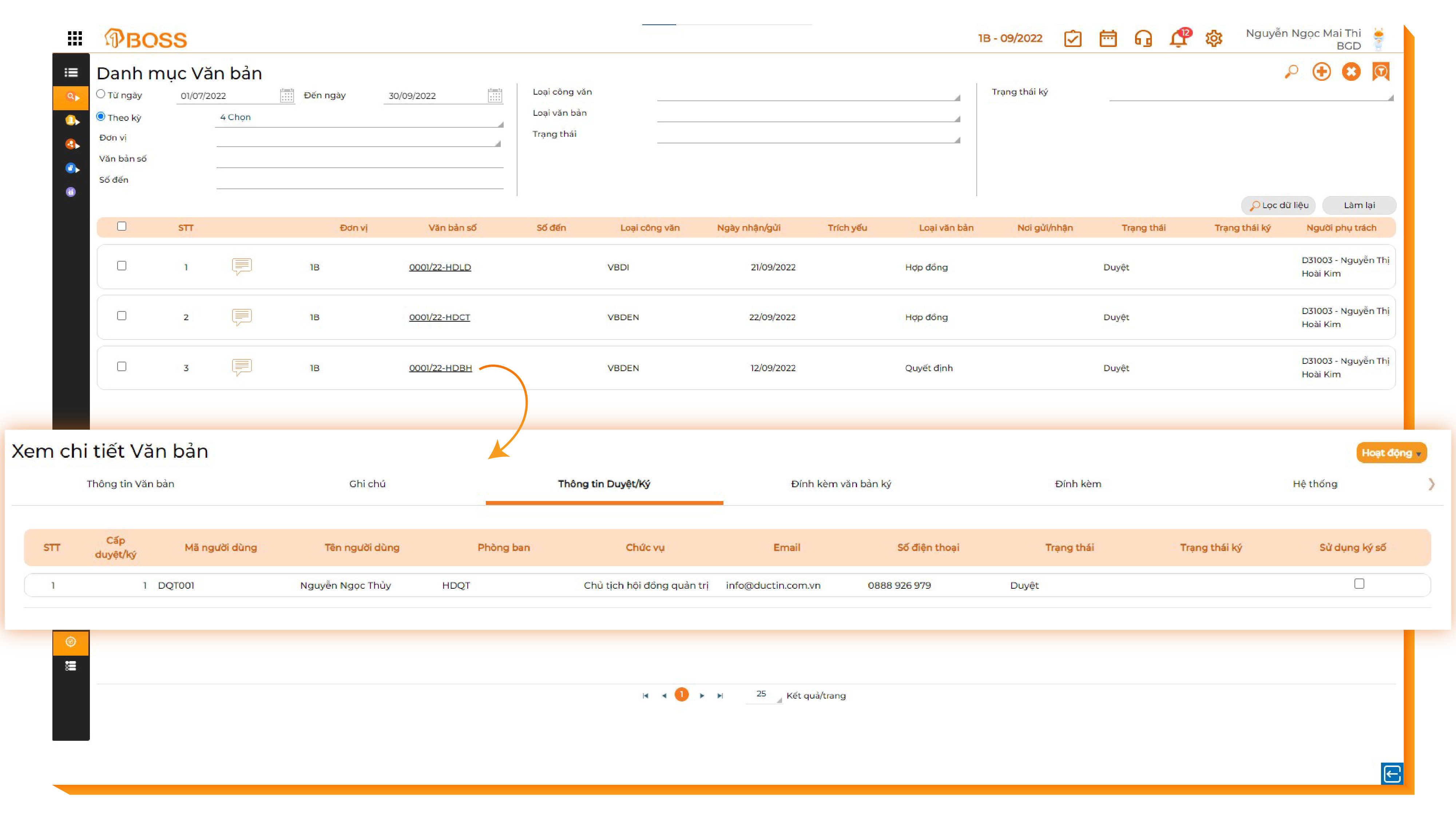The width and height of the screenshot is (1456, 819).
Task: Open the 'Hoạt động' dropdown button
Action: coord(1390,453)
